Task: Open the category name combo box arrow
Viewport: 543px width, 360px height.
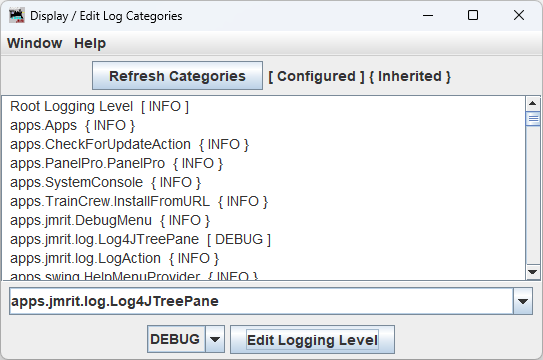Action: (x=523, y=301)
